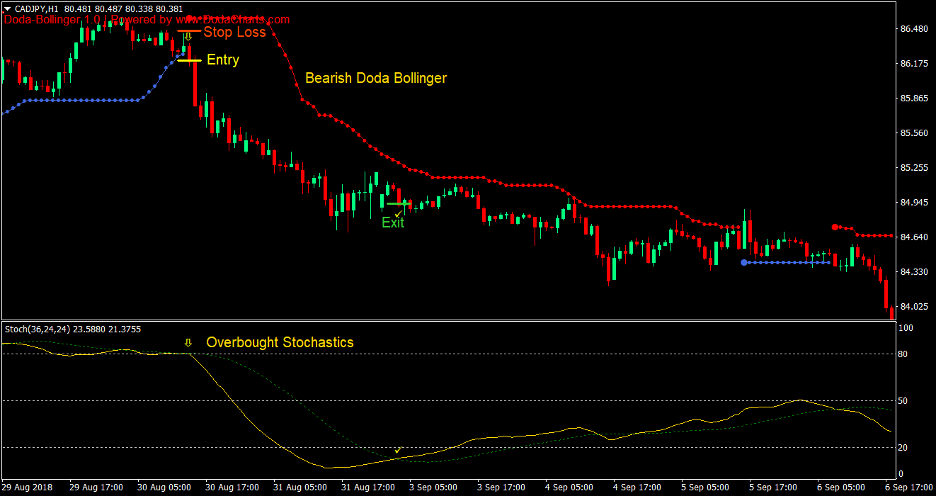The width and height of the screenshot is (936, 496).
Task: Click the 30 Aug 17:00 time label
Action: pos(232,488)
